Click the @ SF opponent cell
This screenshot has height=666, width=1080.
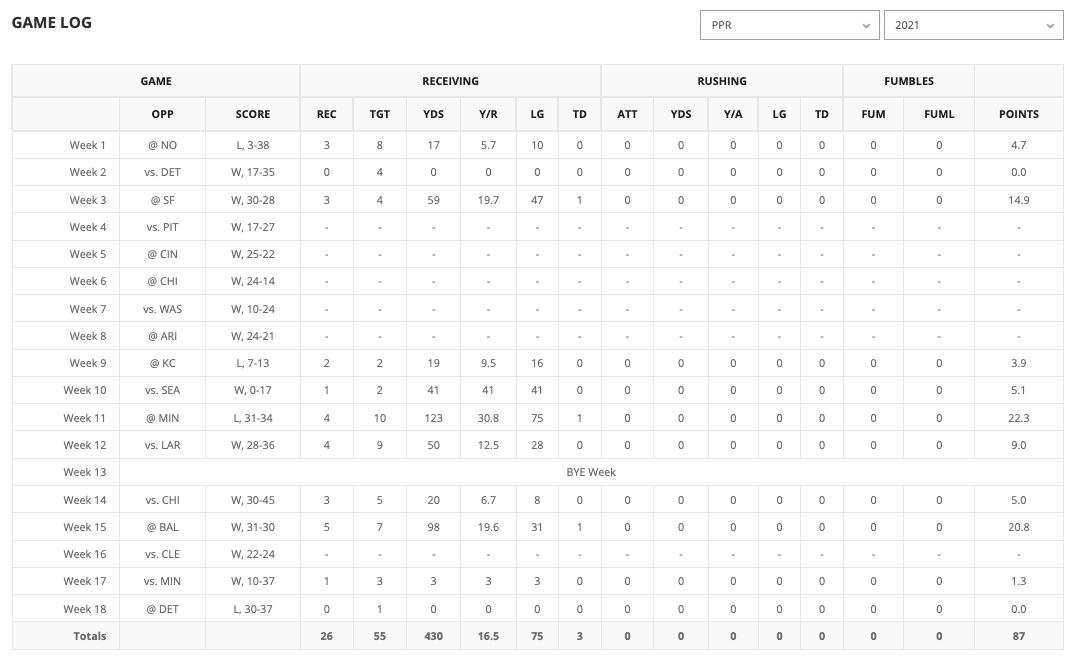[163, 200]
